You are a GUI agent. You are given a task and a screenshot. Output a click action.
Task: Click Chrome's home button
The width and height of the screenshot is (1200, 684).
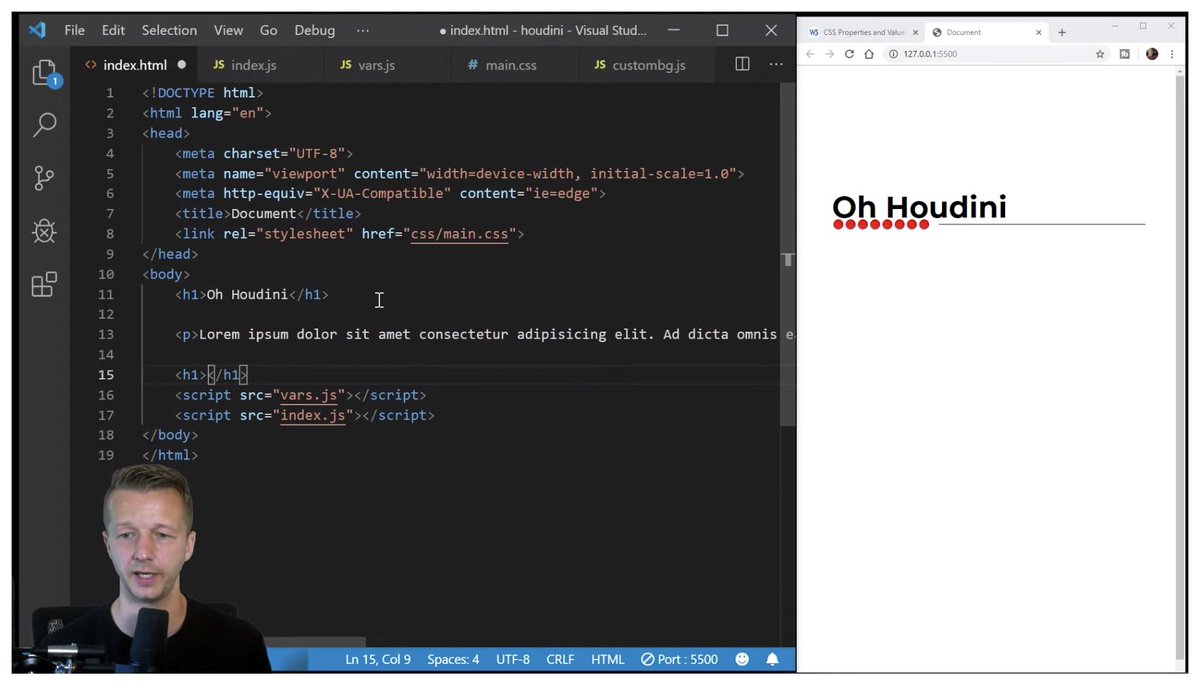point(869,54)
